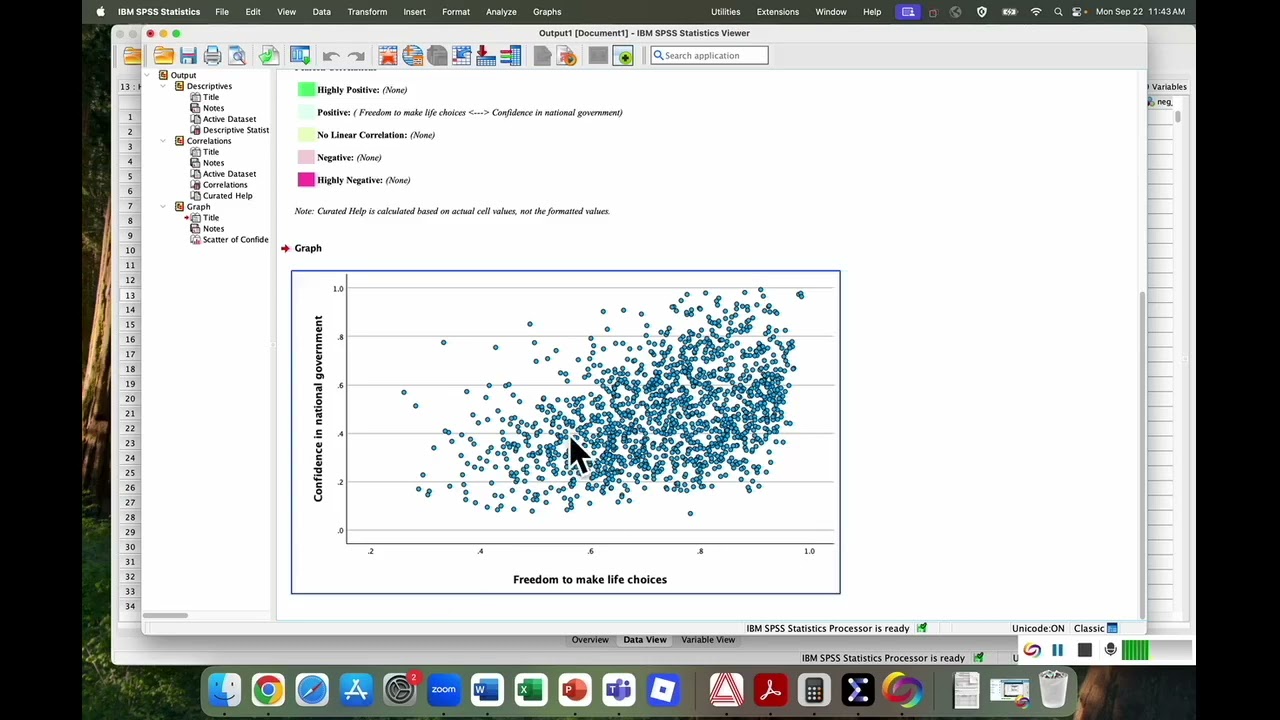1280x720 pixels.
Task: Select Correlations table item in outline
Action: [x=225, y=185]
